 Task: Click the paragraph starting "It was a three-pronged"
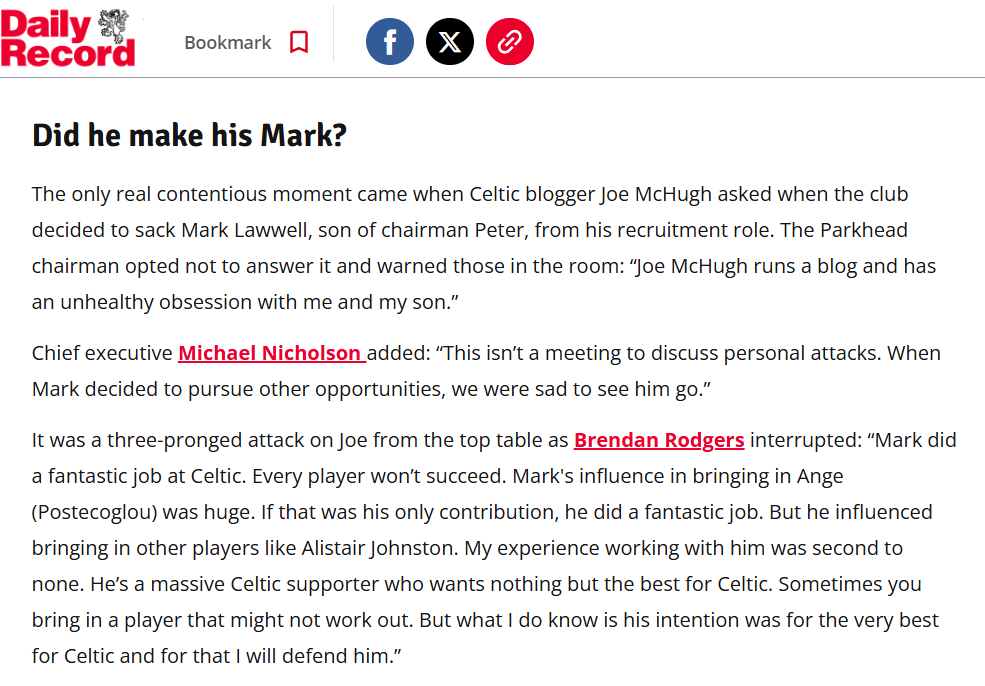(x=494, y=548)
